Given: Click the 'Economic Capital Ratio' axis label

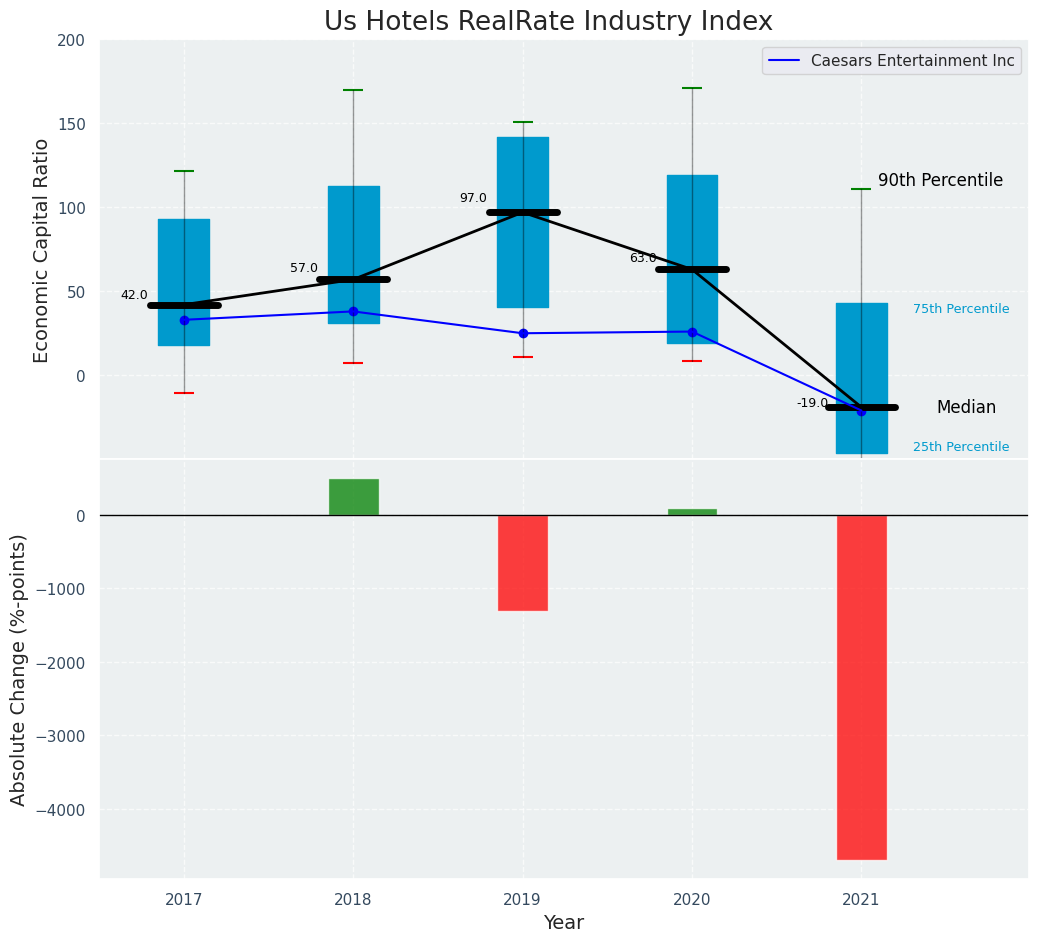Looking at the screenshot, I should point(41,251).
